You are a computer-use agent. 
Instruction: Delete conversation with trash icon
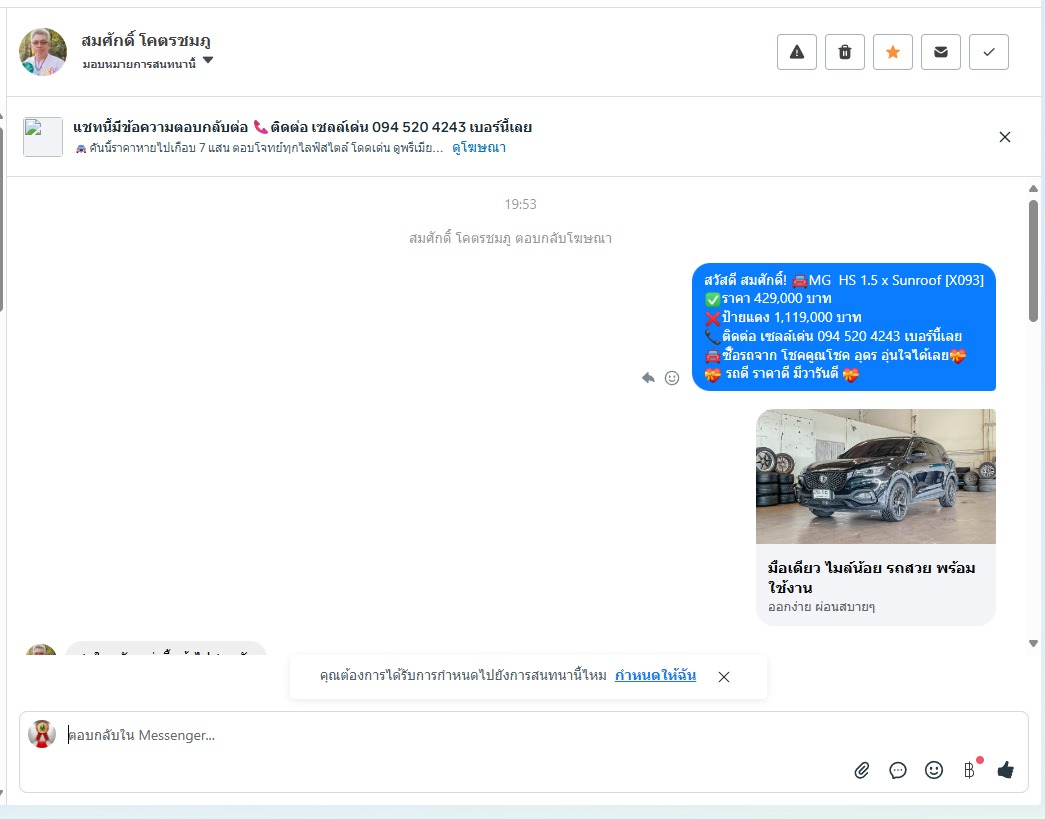click(844, 52)
